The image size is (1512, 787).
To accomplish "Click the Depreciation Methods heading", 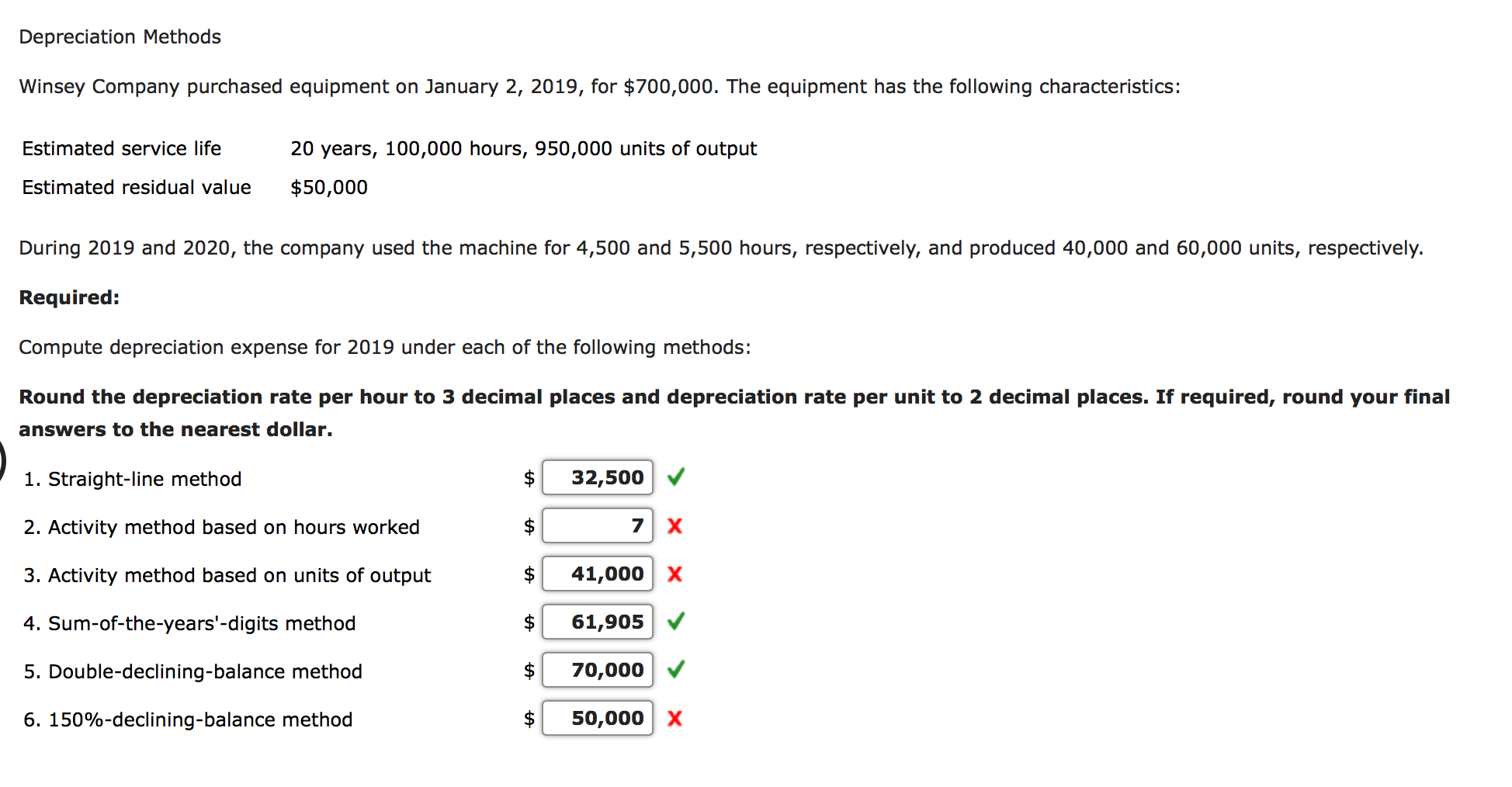I will [120, 36].
